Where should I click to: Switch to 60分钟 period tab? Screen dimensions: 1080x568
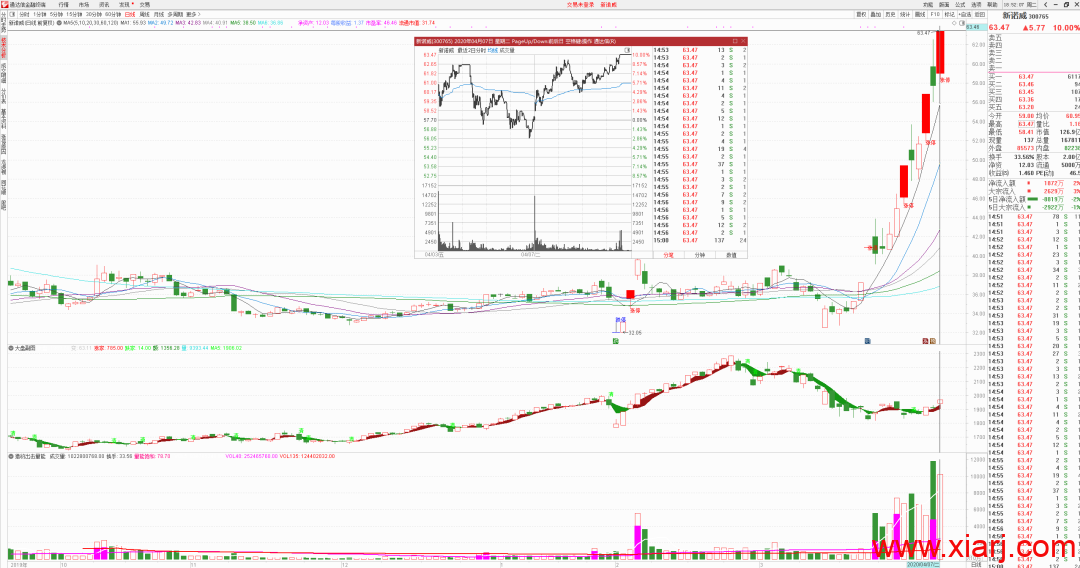(x=113, y=14)
